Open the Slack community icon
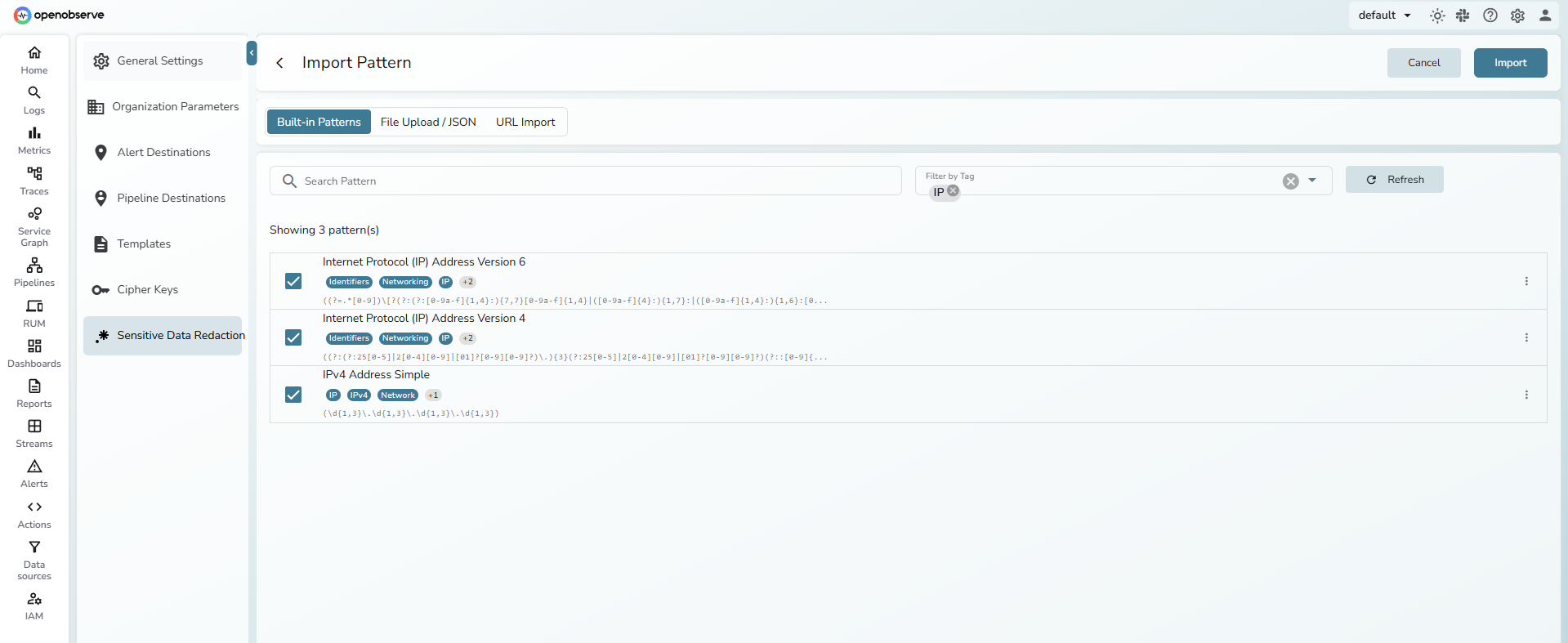 pyautogui.click(x=1463, y=16)
